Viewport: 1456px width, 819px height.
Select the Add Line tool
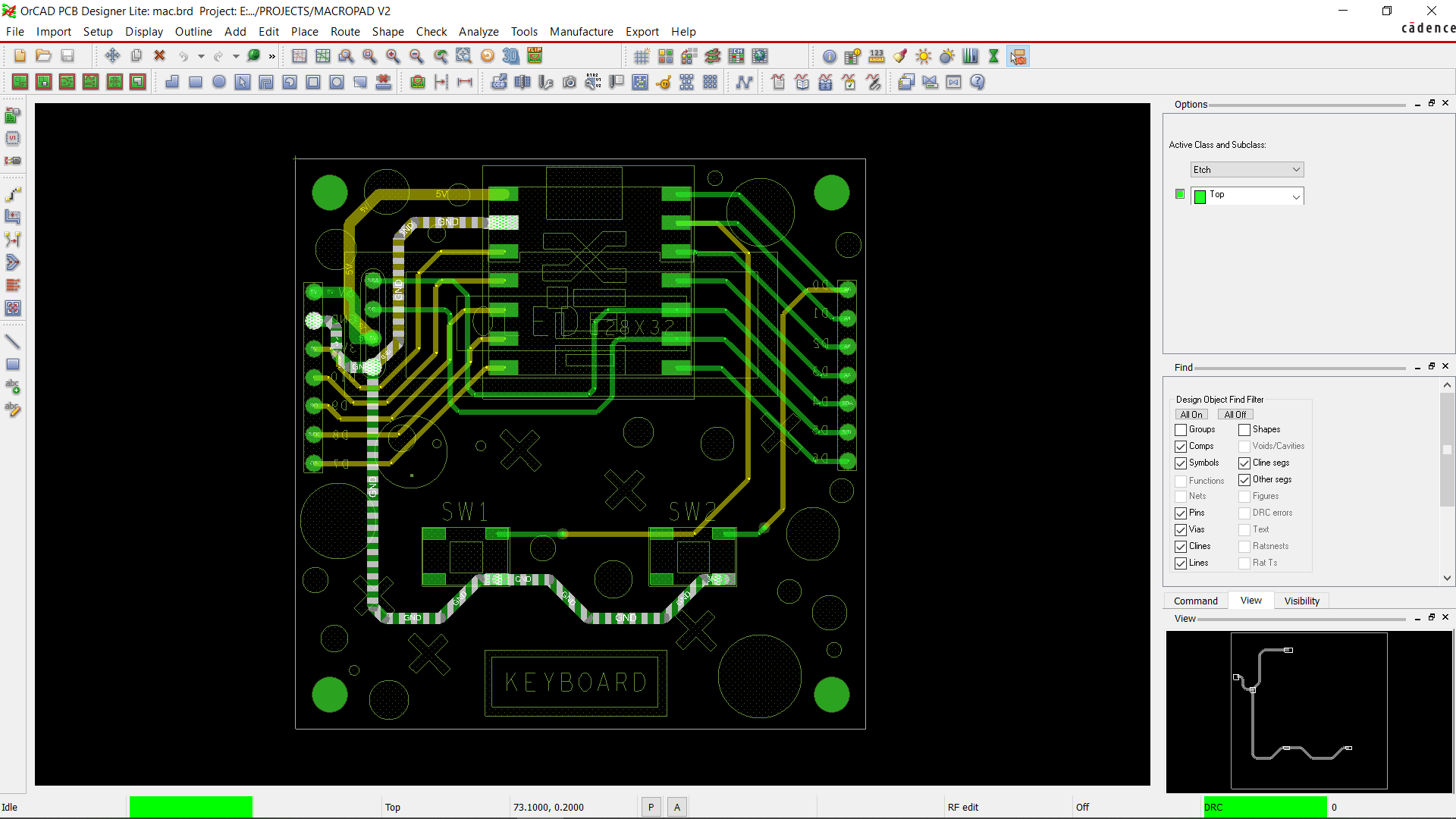(13, 342)
